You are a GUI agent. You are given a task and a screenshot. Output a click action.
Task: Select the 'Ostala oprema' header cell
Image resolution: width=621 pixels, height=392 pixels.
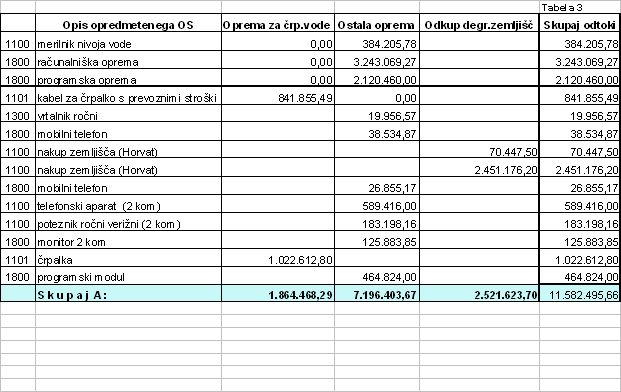click(x=377, y=23)
